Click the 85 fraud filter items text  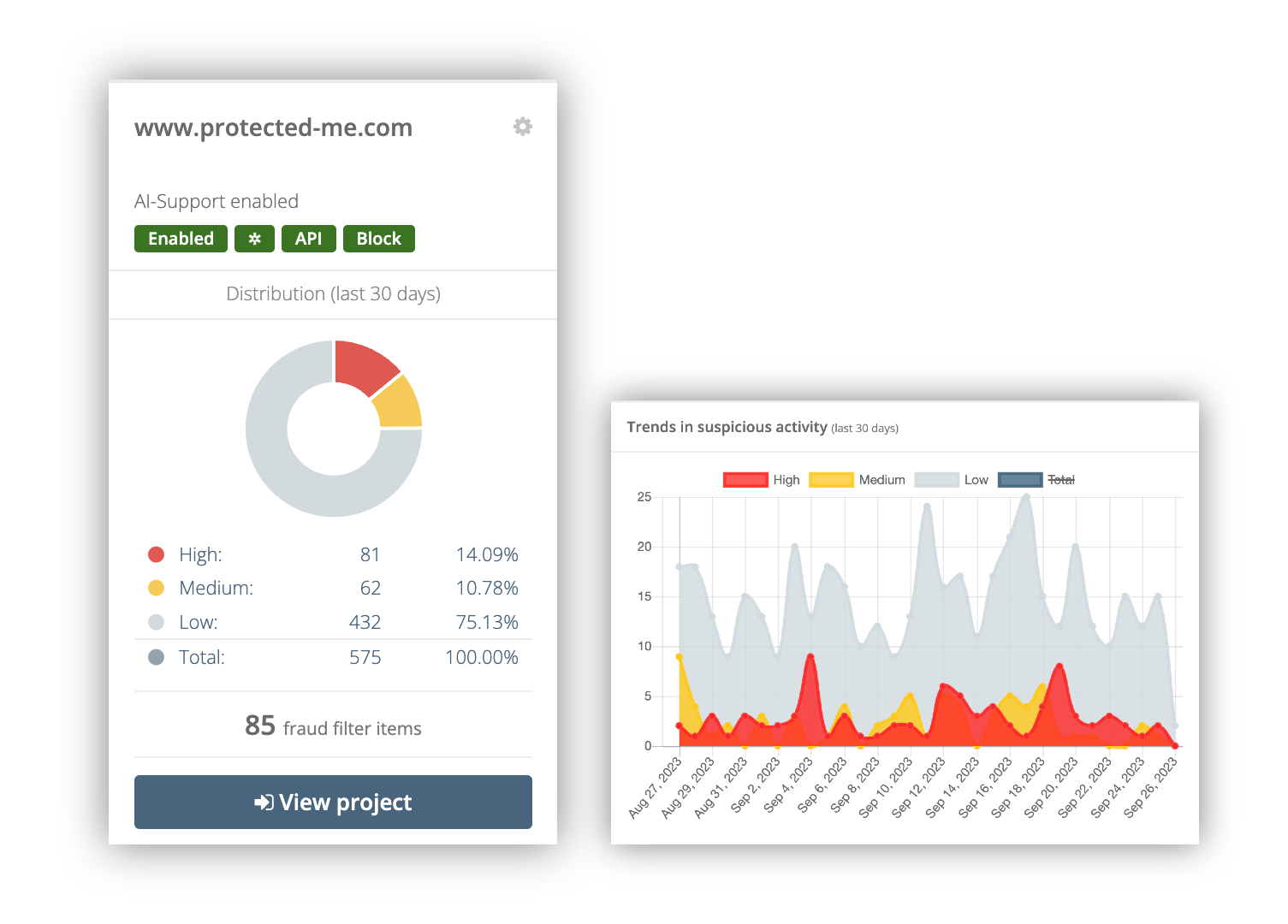[x=333, y=726]
